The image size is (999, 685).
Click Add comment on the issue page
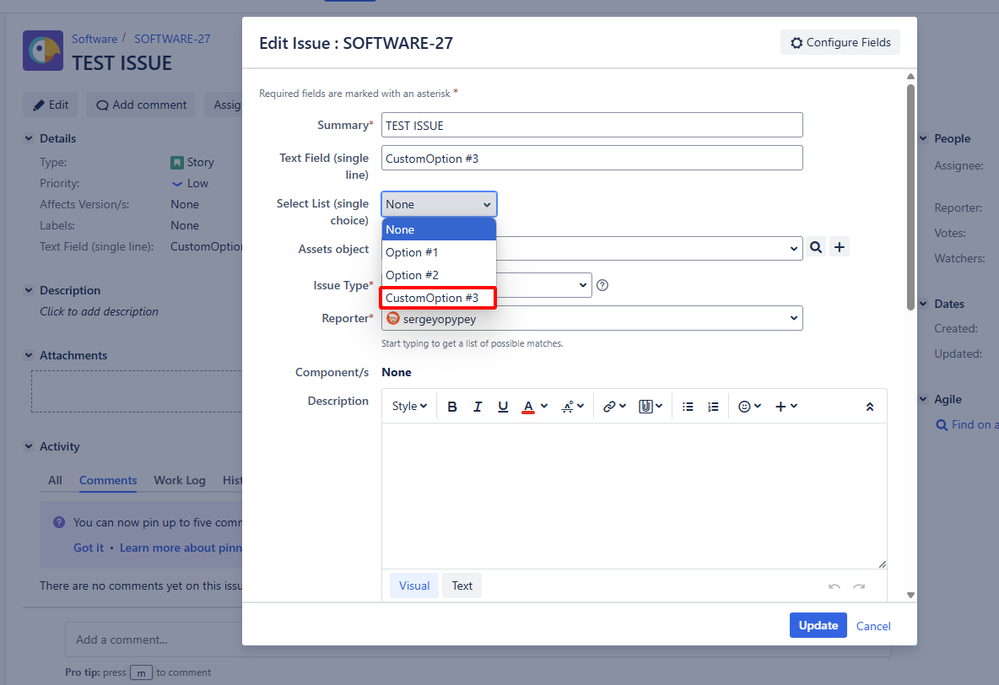[141, 105]
